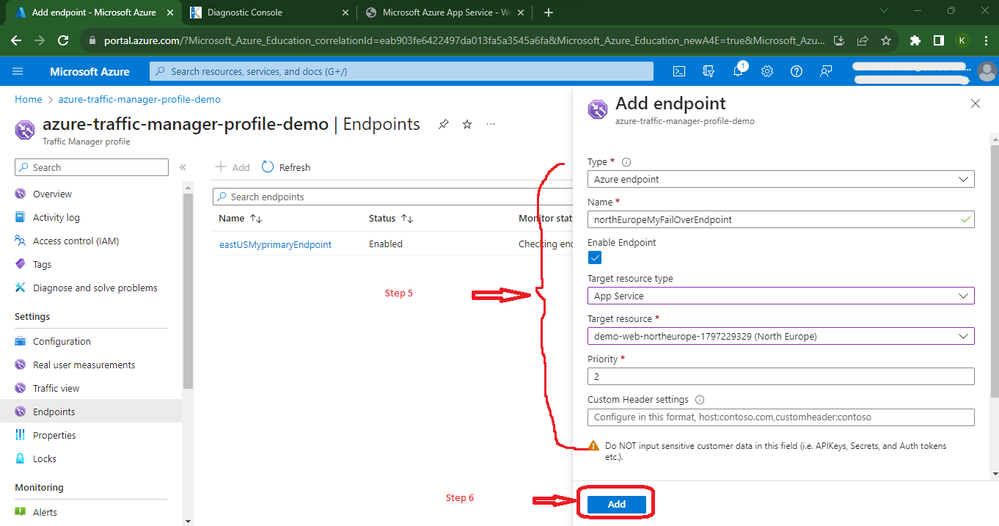
Task: Open the more options ellipsis beside title
Action: tap(491, 124)
